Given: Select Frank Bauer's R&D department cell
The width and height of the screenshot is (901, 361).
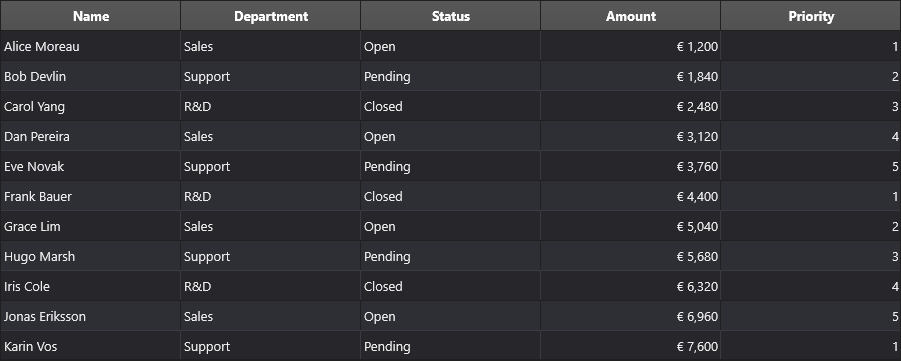Looking at the screenshot, I should tap(271, 195).
